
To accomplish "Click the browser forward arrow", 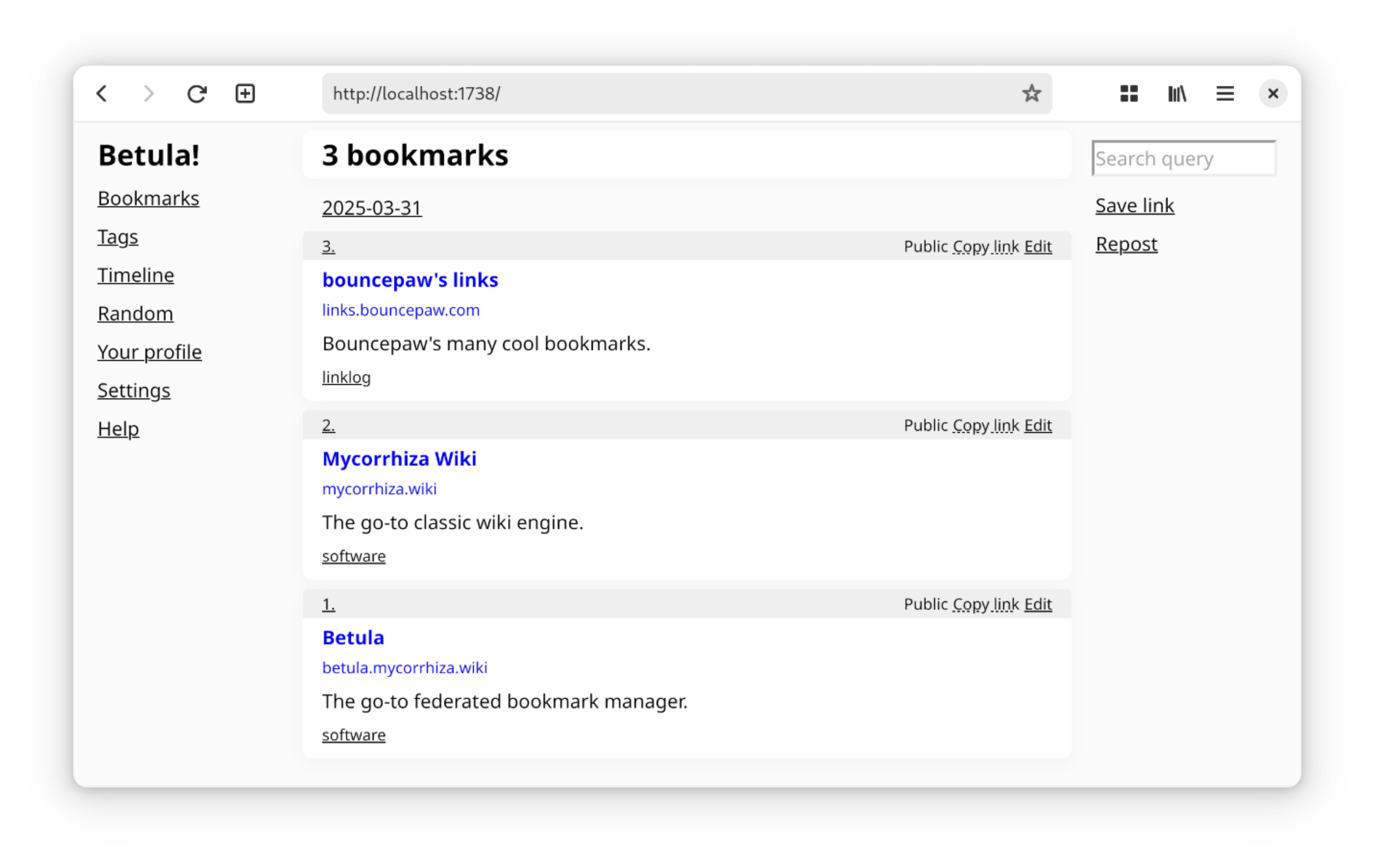I will (149, 94).
